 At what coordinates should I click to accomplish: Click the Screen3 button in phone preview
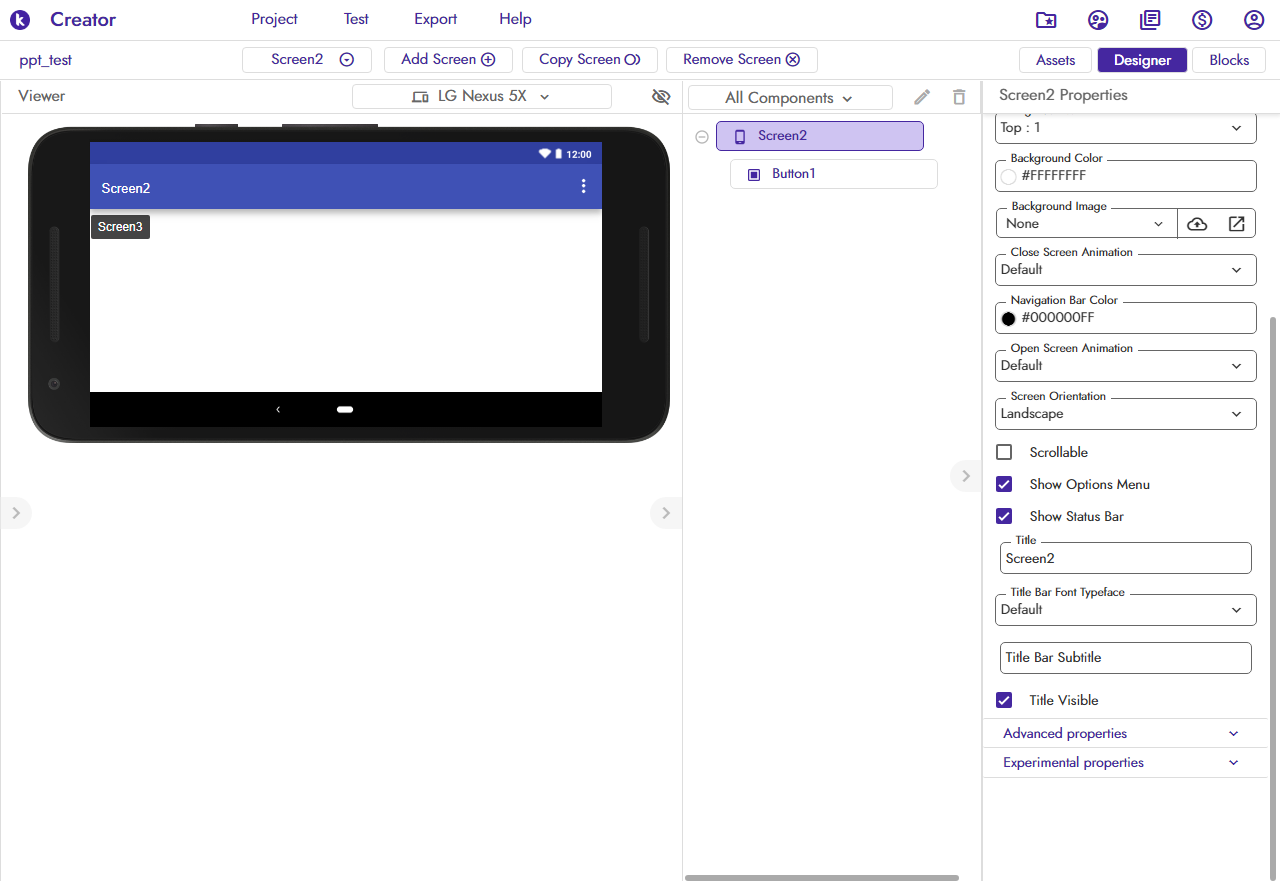[120, 227]
